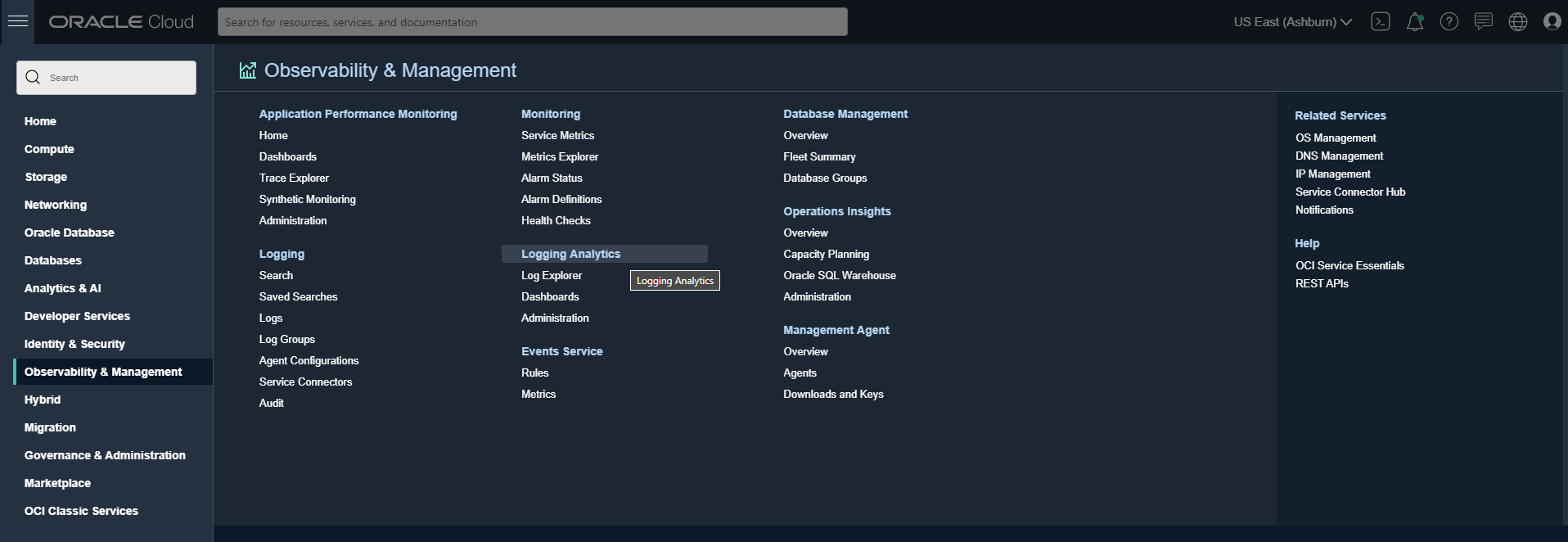Click the hamburger navigation menu icon
This screenshot has height=542, width=1568.
[18, 21]
